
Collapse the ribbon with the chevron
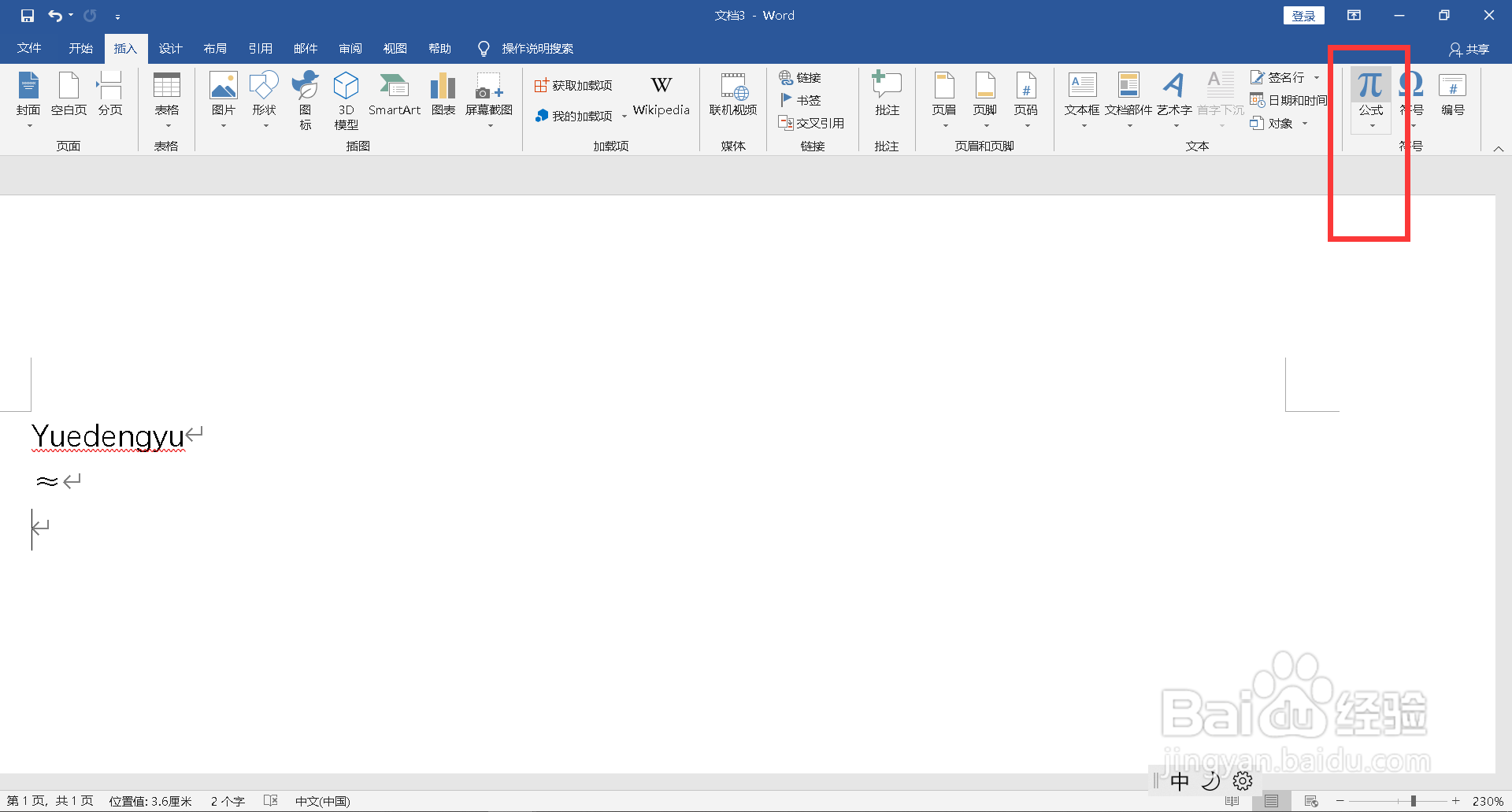pyautogui.click(x=1499, y=149)
